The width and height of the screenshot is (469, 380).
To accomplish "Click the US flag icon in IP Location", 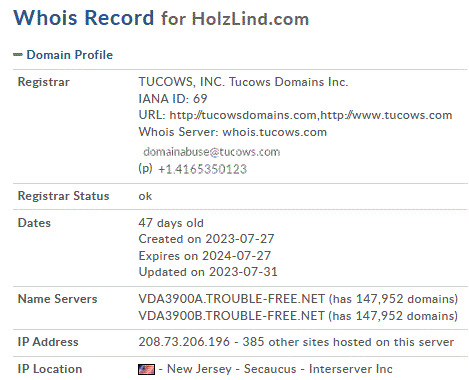I will click(x=146, y=369).
